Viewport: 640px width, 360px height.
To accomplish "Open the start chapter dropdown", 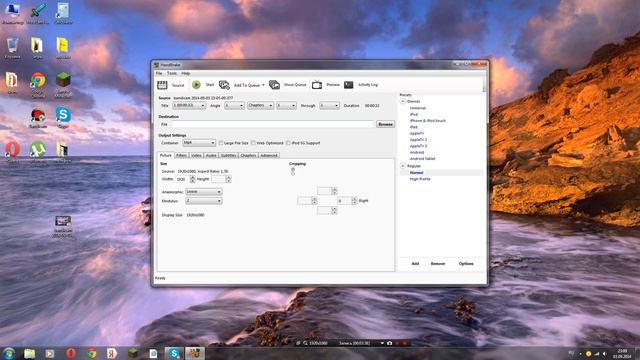I will [286, 105].
